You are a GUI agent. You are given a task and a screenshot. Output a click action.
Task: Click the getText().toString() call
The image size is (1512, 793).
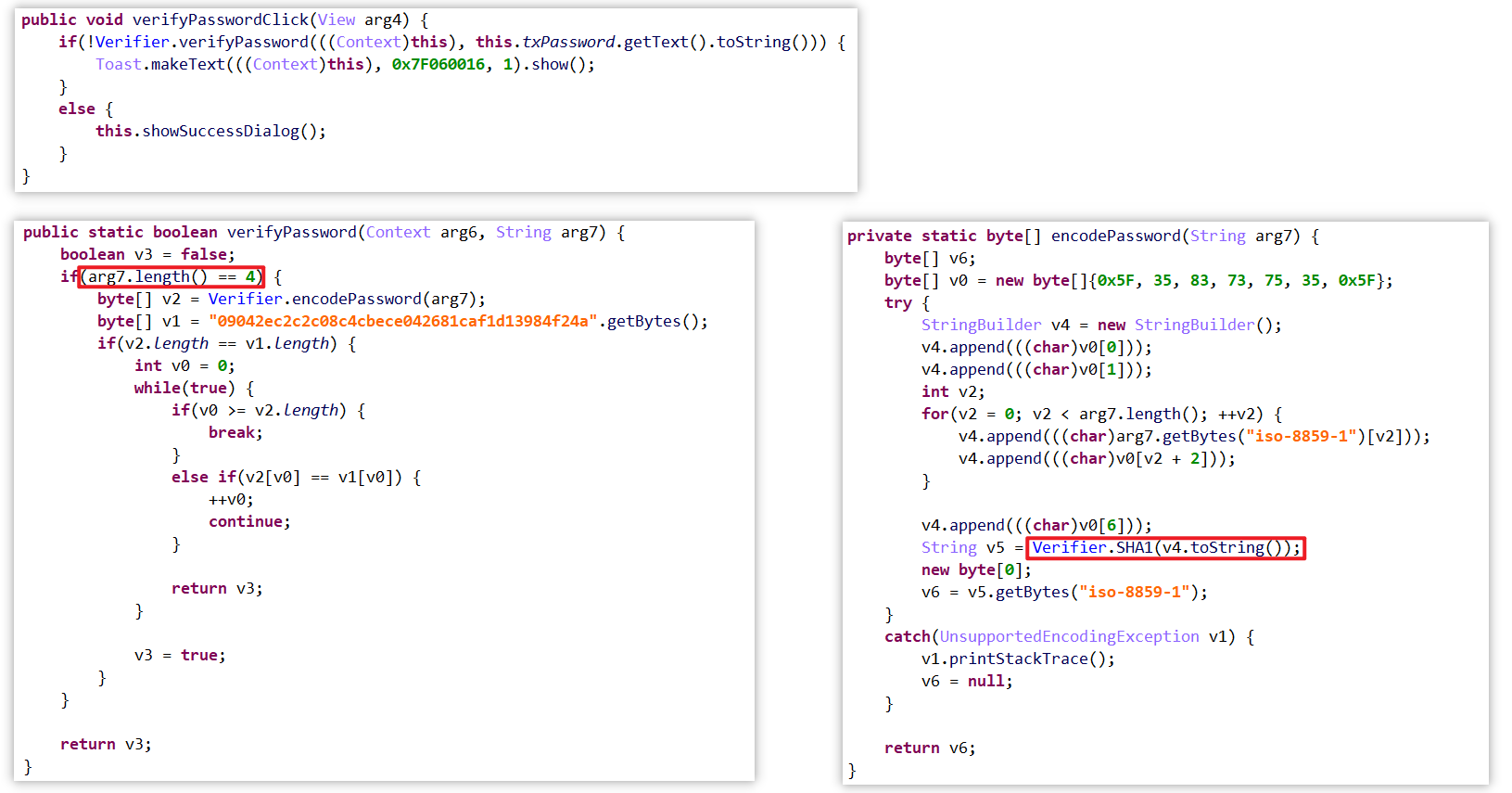[707, 42]
